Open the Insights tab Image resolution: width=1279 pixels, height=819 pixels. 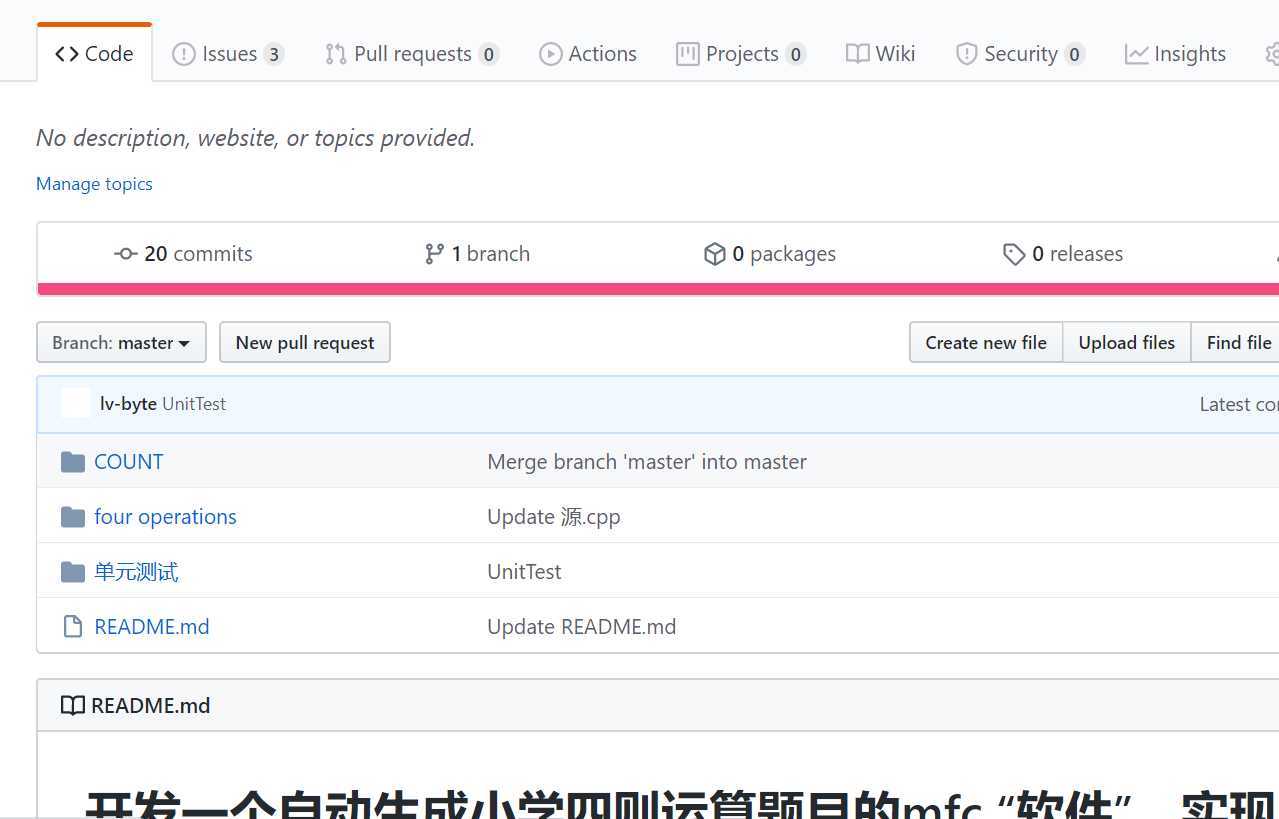point(1175,54)
